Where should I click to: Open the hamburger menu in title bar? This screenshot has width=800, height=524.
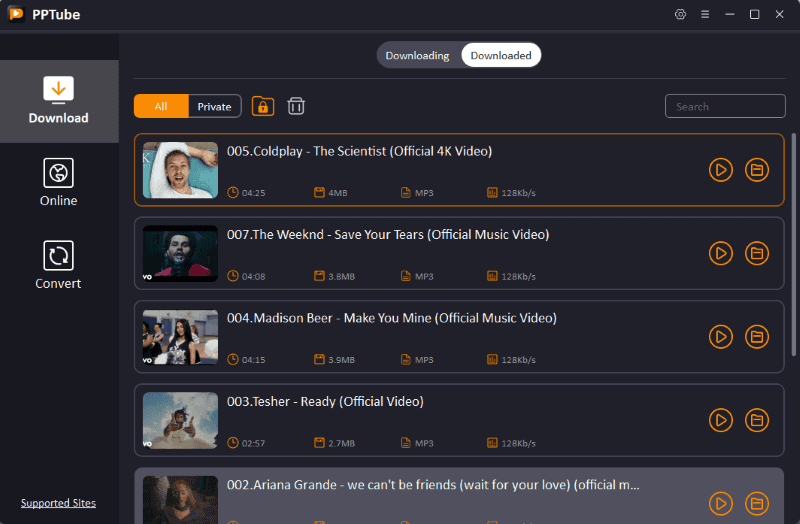point(705,14)
